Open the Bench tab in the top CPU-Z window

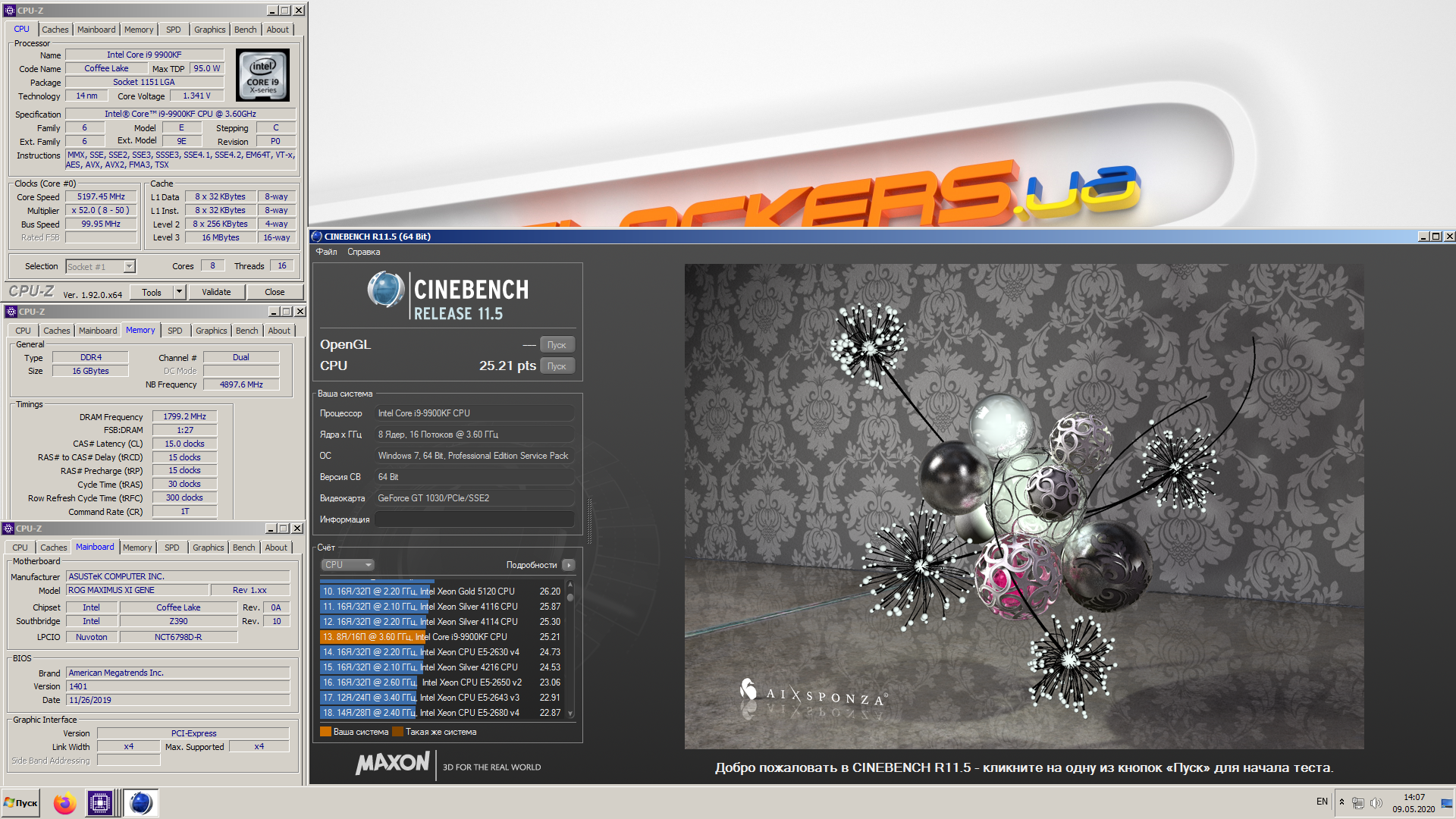[x=246, y=30]
